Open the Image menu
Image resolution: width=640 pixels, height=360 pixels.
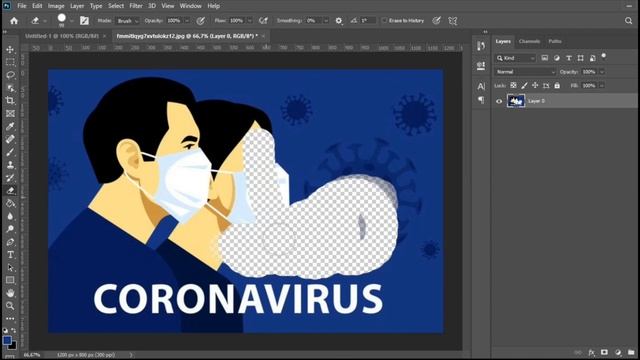click(x=56, y=6)
